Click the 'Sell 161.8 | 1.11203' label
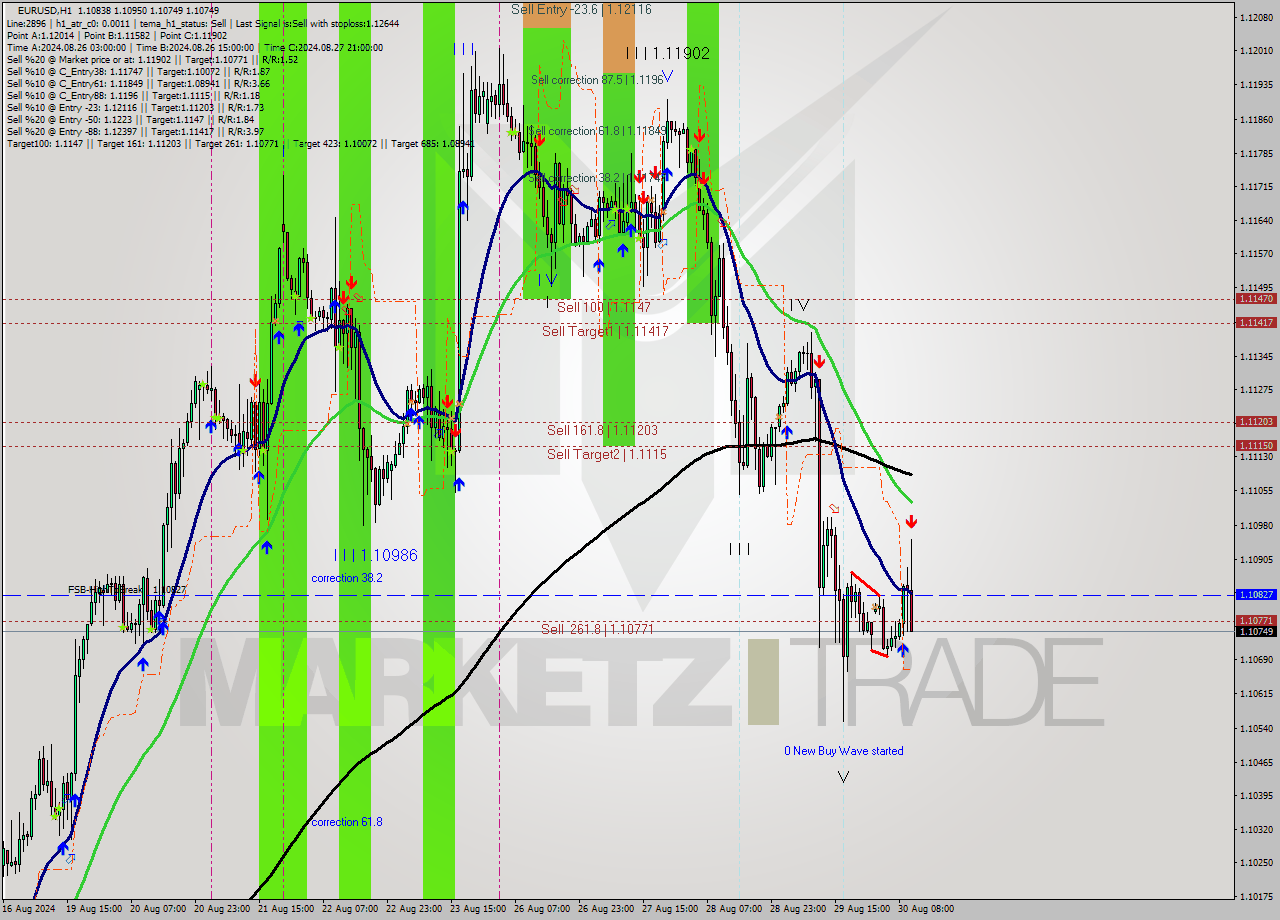Image resolution: width=1280 pixels, height=920 pixels. pos(602,430)
